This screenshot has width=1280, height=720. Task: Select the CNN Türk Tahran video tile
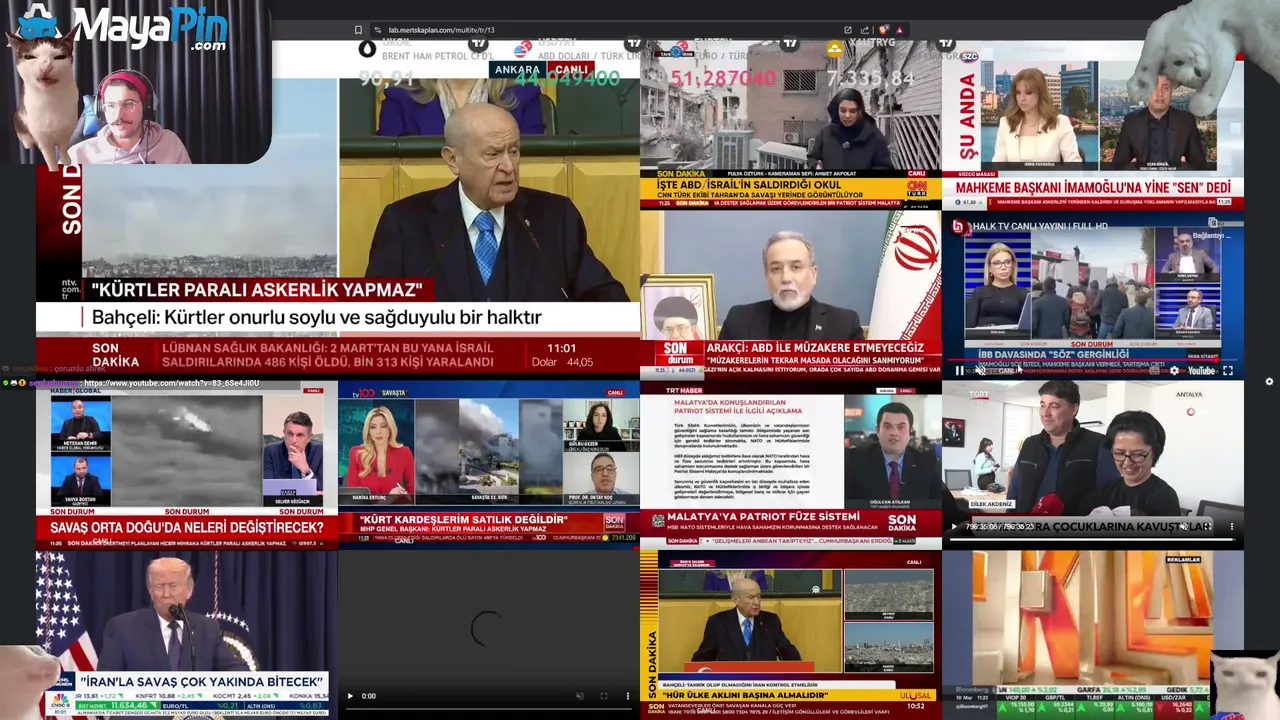(791, 124)
